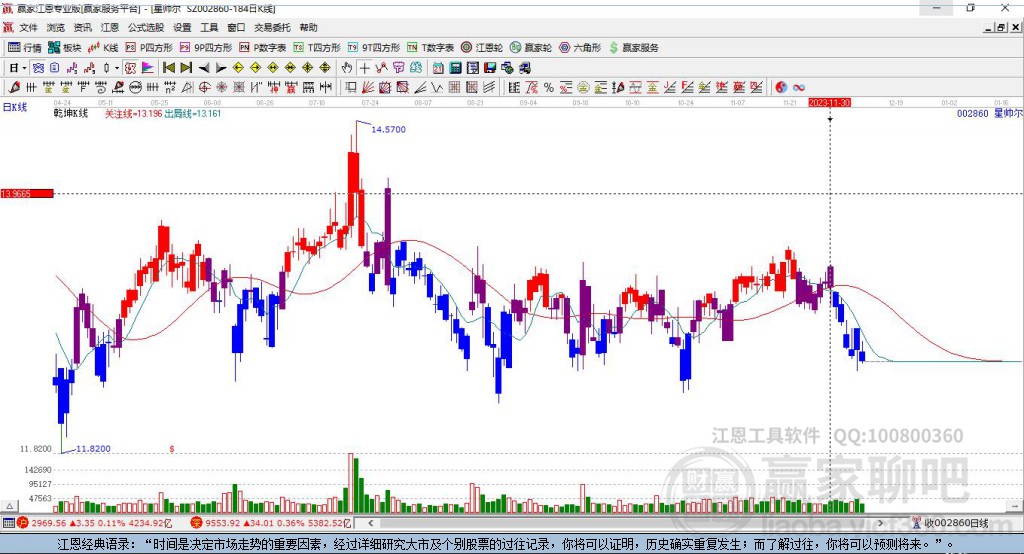This screenshot has width=1024, height=554.
Task: Click the red 2023-11-30 date marker
Action: point(829,103)
